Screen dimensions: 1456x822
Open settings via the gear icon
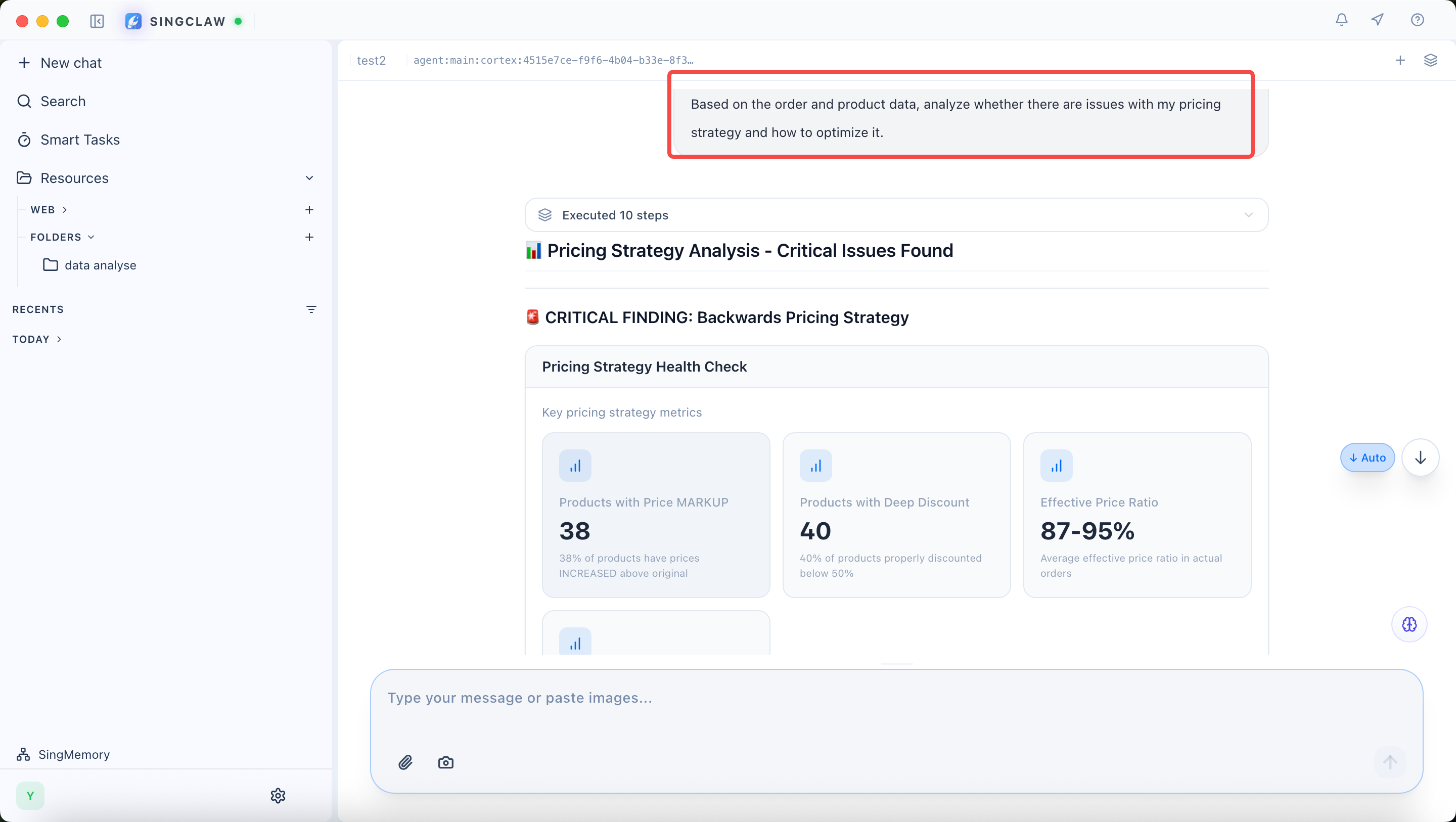pos(278,795)
